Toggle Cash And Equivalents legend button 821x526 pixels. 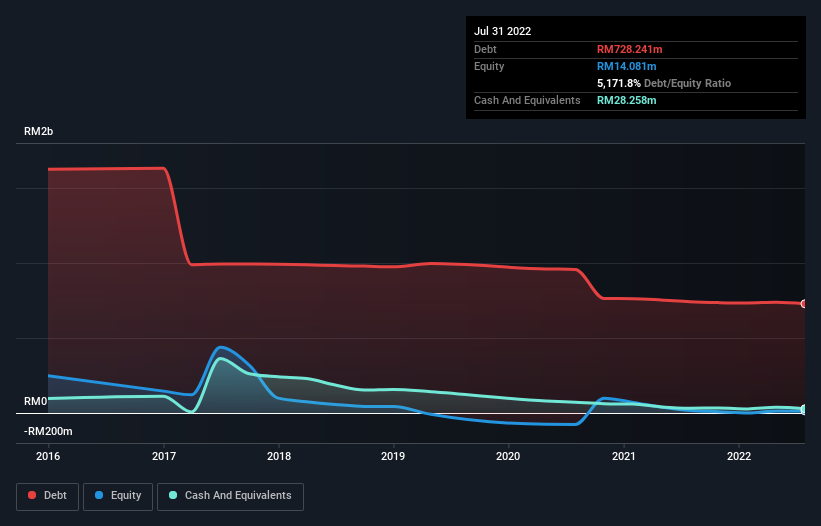pyautogui.click(x=230, y=496)
